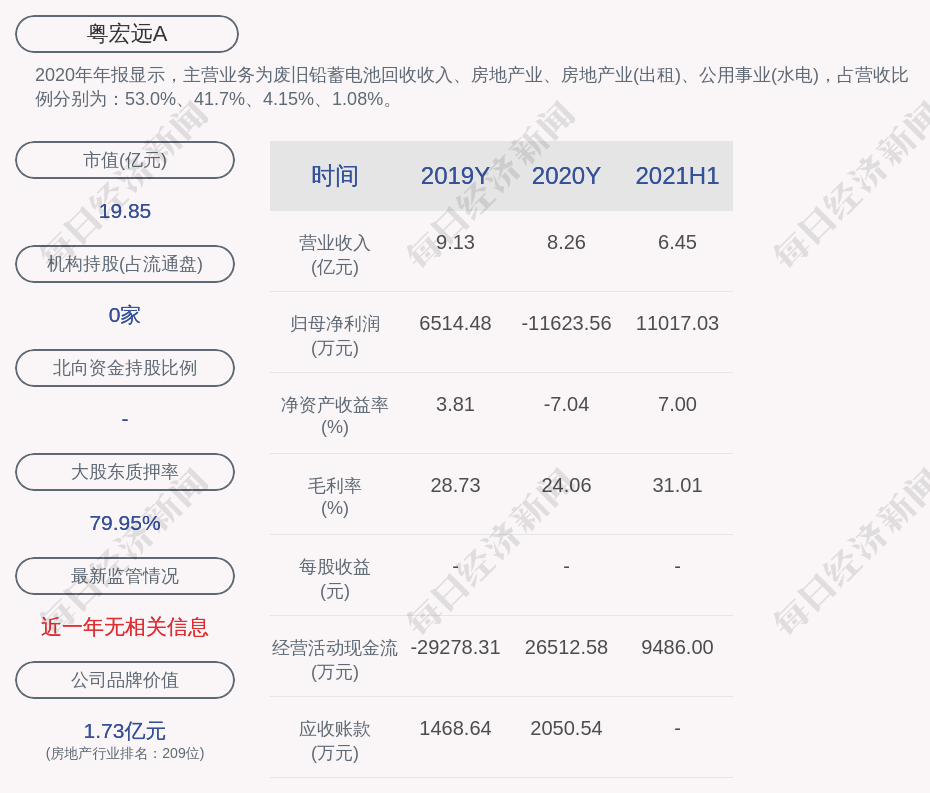Select the 市值(亿元) label pill
This screenshot has width=930, height=793.
pyautogui.click(x=125, y=160)
